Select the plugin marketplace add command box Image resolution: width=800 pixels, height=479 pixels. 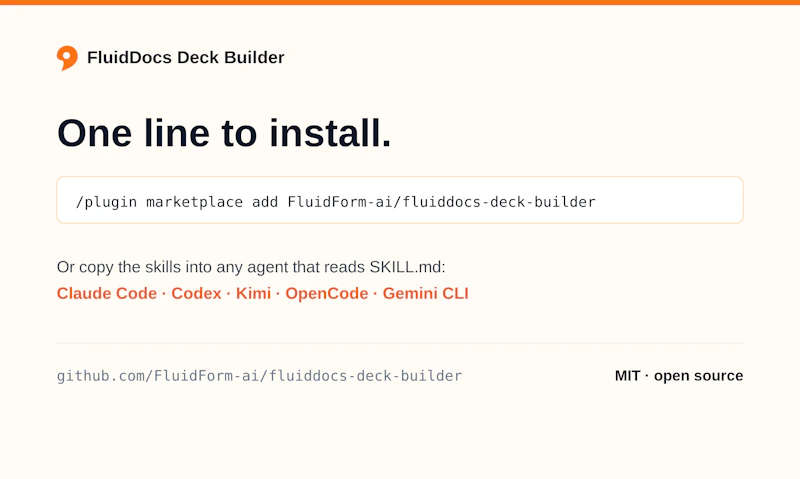[x=400, y=200]
